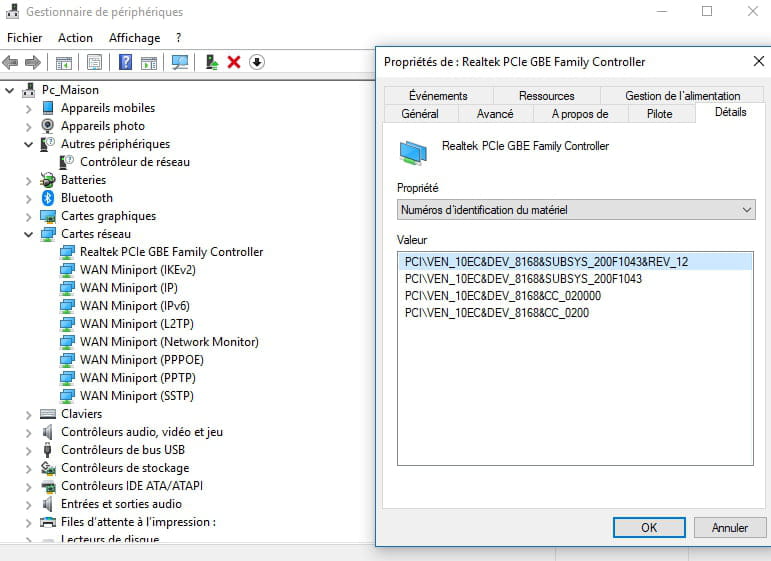Screen dimensions: 771x561
Task: Click the Back arrow toolbar icon
Action: (10, 62)
